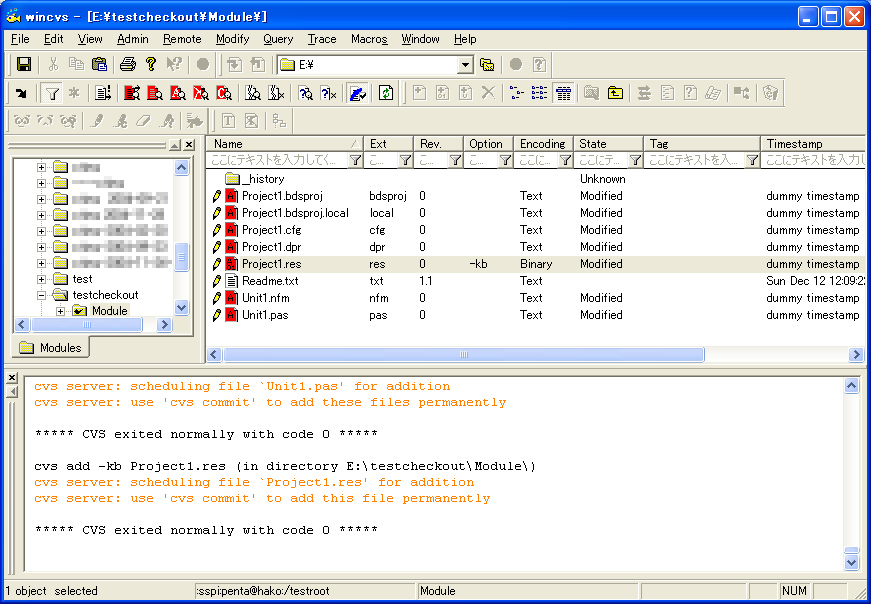Toggle the show unknown files filter
Image resolution: width=871 pixels, height=604 pixels.
coord(253,93)
